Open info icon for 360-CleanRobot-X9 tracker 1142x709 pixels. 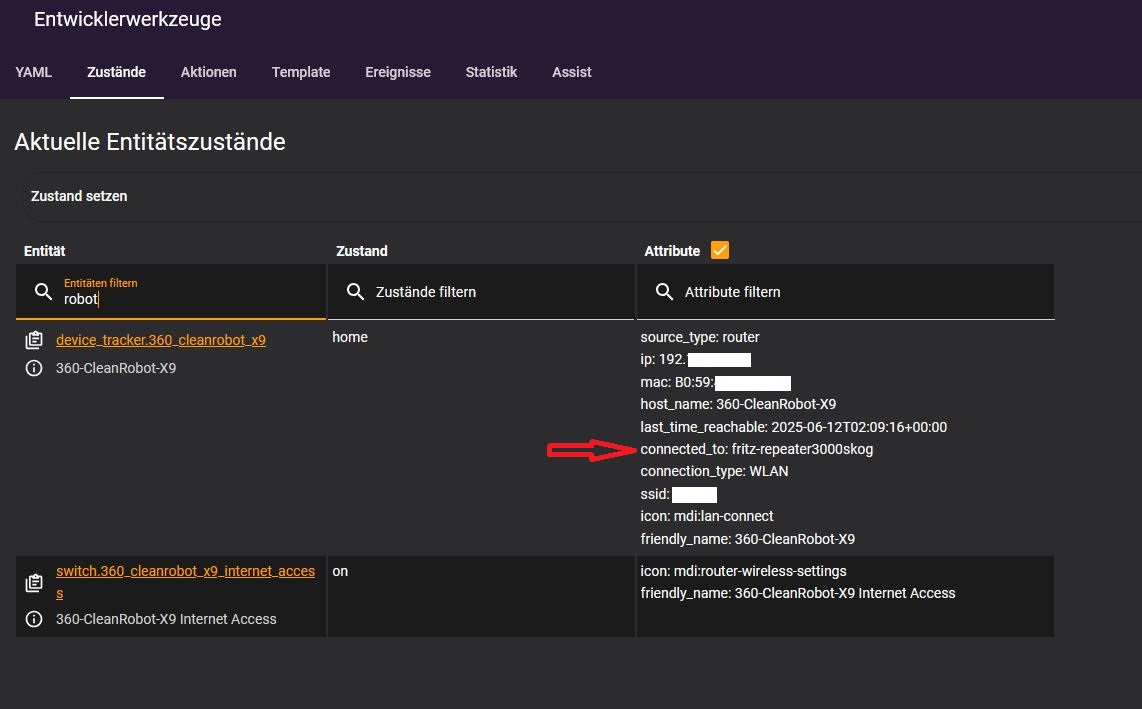34,368
